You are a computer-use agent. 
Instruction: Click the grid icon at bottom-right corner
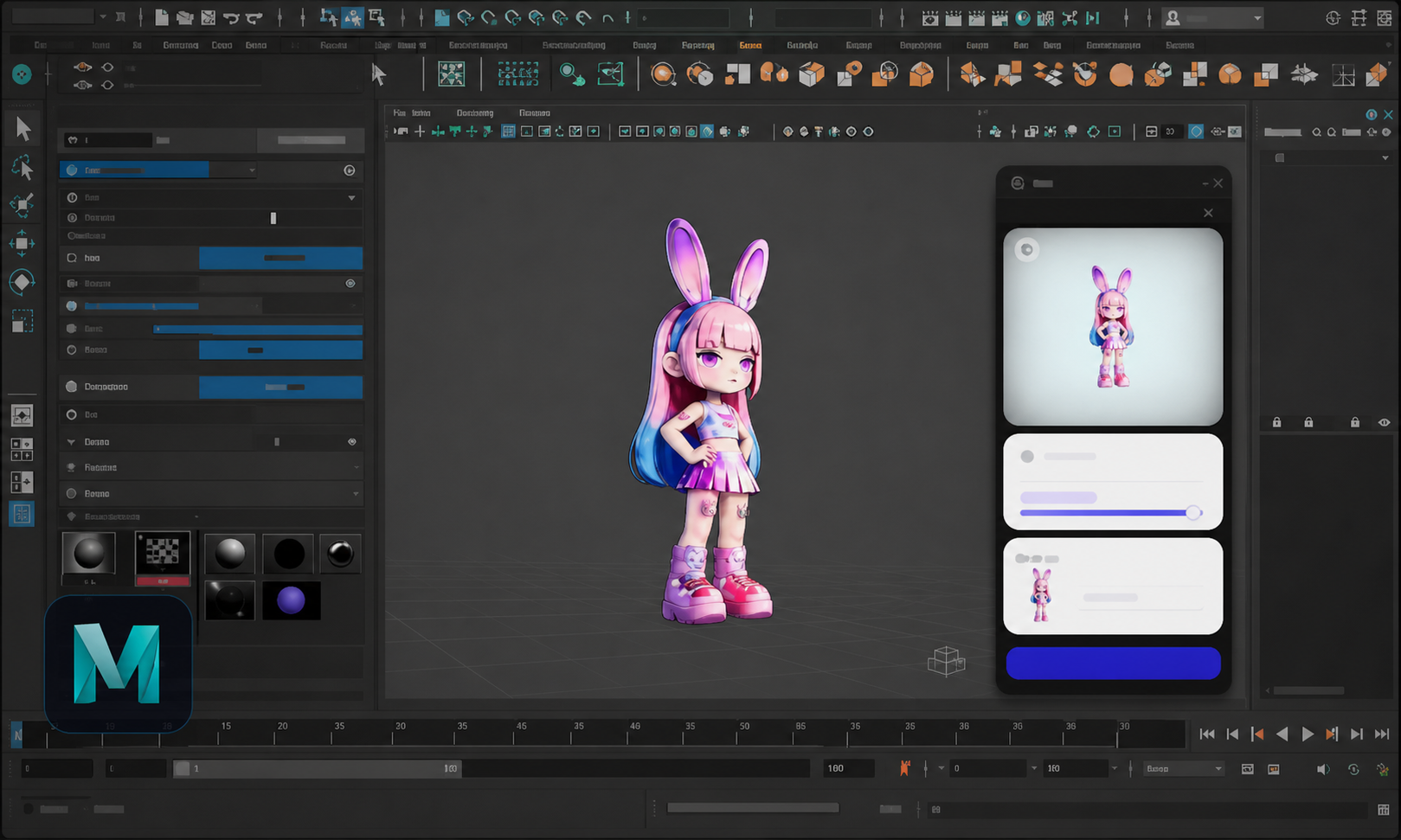click(x=1384, y=810)
